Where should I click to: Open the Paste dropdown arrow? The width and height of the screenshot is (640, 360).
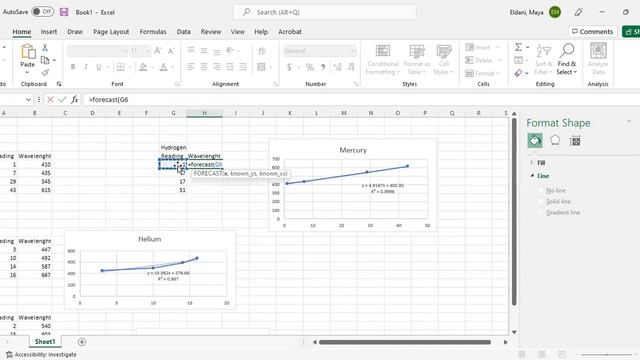[27, 73]
